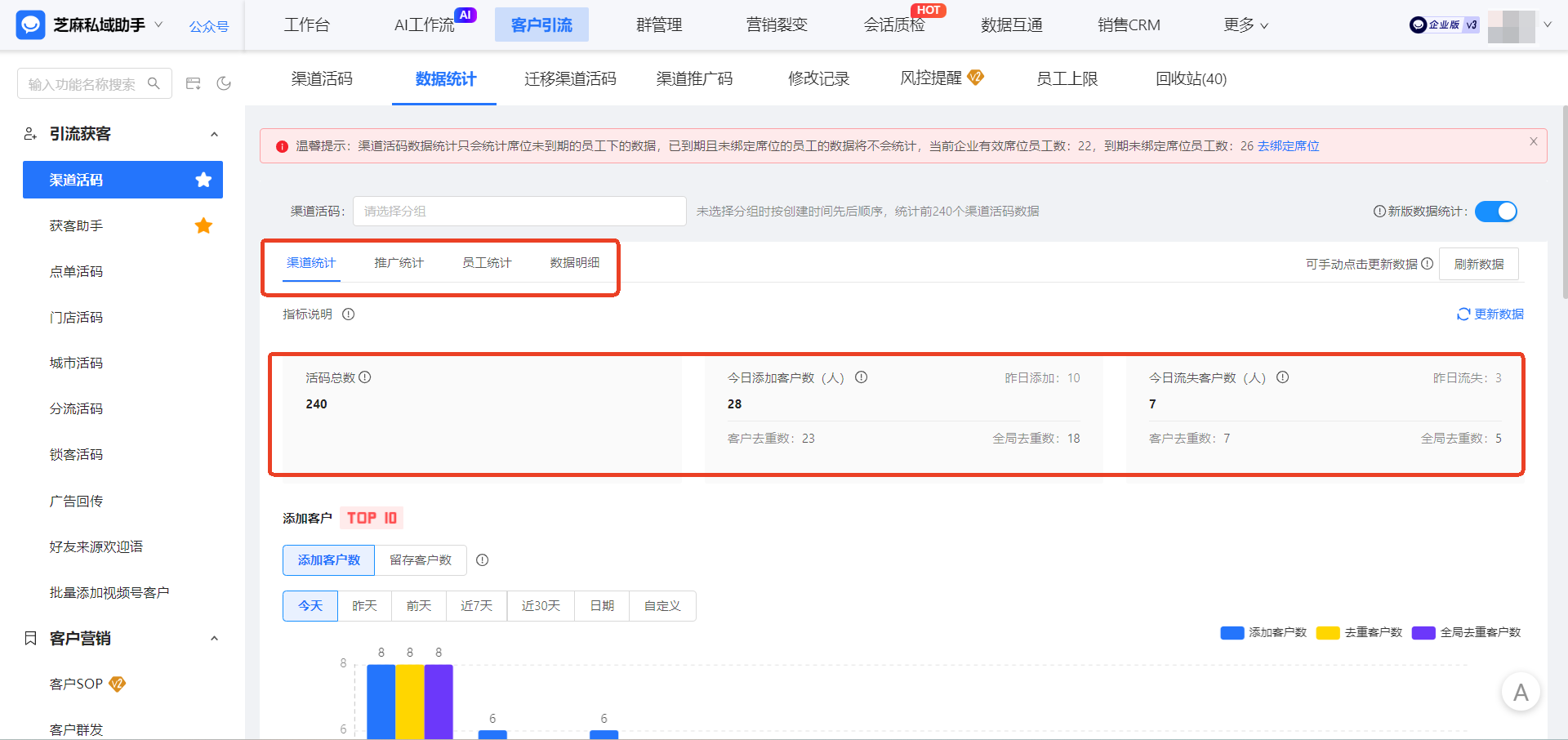The image size is (1568, 740).
Task: Click info icon next to 活码总数
Action: coord(365,377)
